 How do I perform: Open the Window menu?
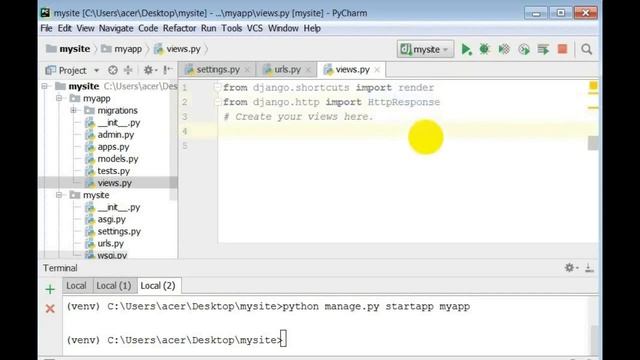tap(283, 28)
